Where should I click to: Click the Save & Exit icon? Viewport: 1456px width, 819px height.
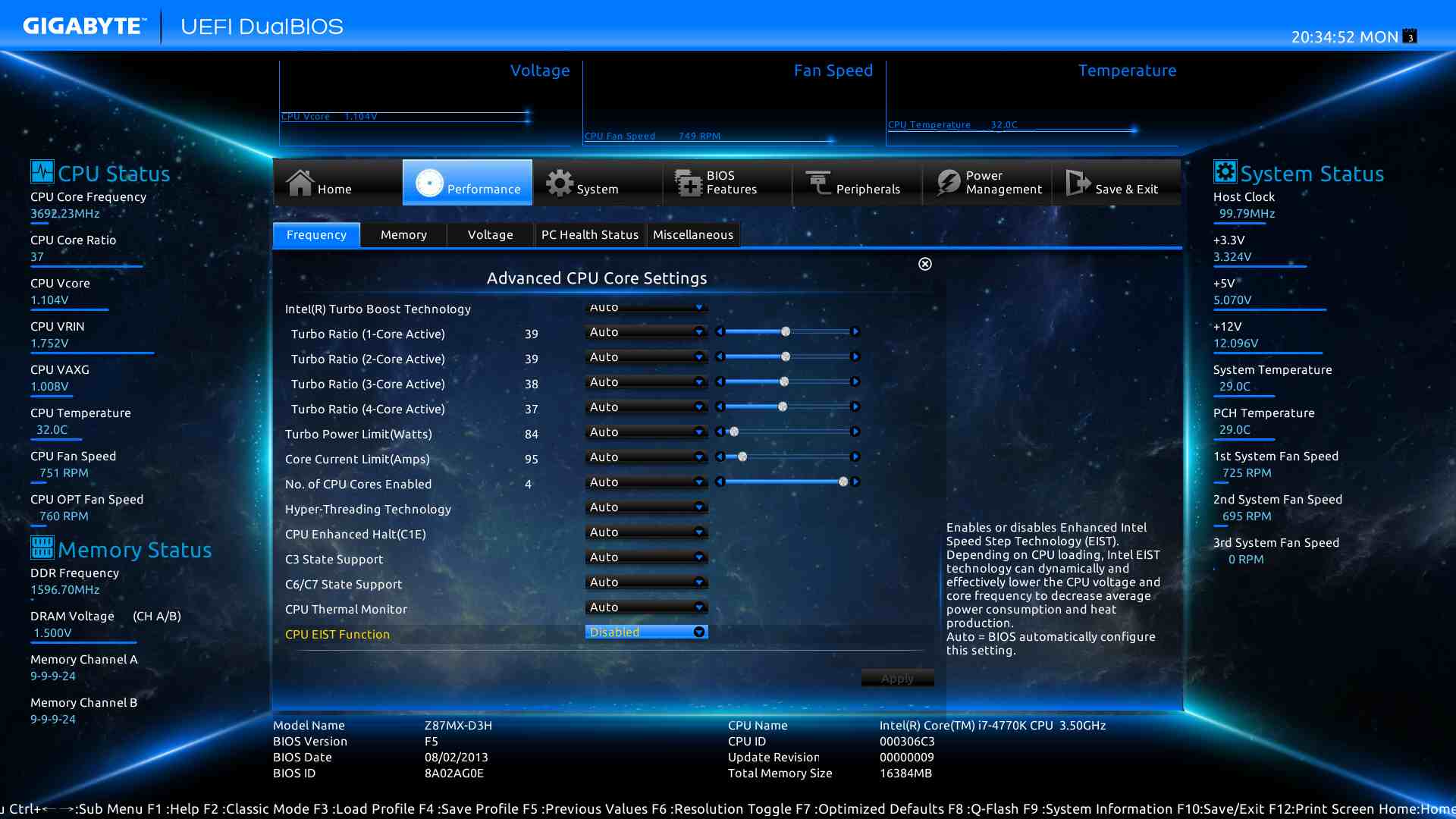[x=1078, y=183]
